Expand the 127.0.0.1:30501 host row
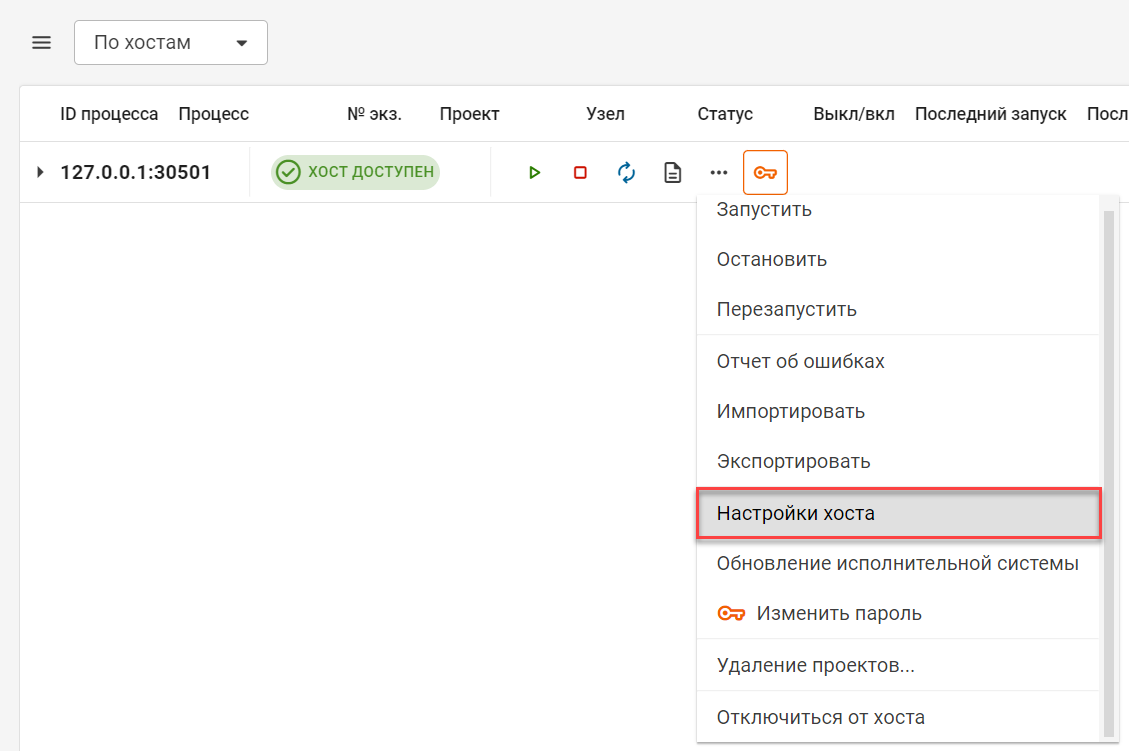Viewport: 1129px width, 751px height. [x=40, y=172]
